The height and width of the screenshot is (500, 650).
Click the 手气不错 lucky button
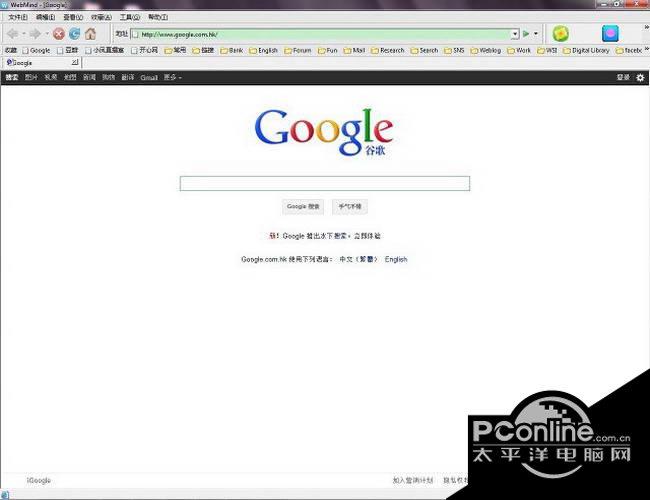click(350, 206)
